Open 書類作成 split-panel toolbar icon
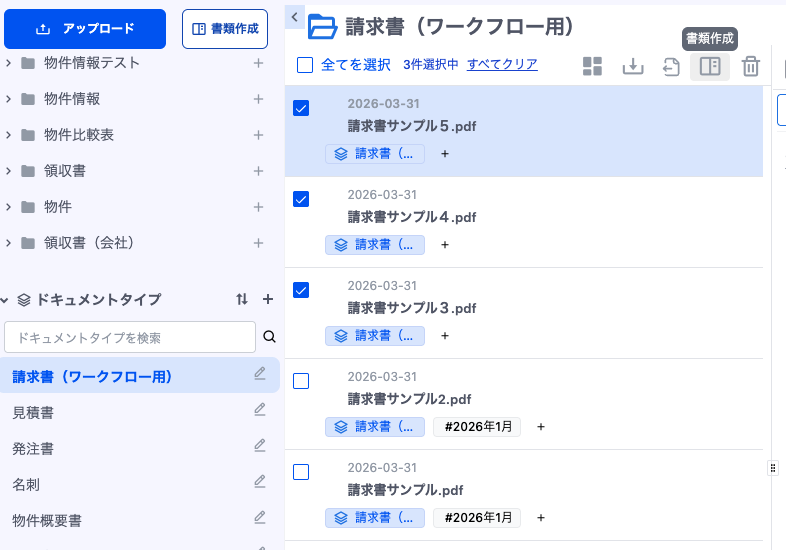 coord(710,66)
